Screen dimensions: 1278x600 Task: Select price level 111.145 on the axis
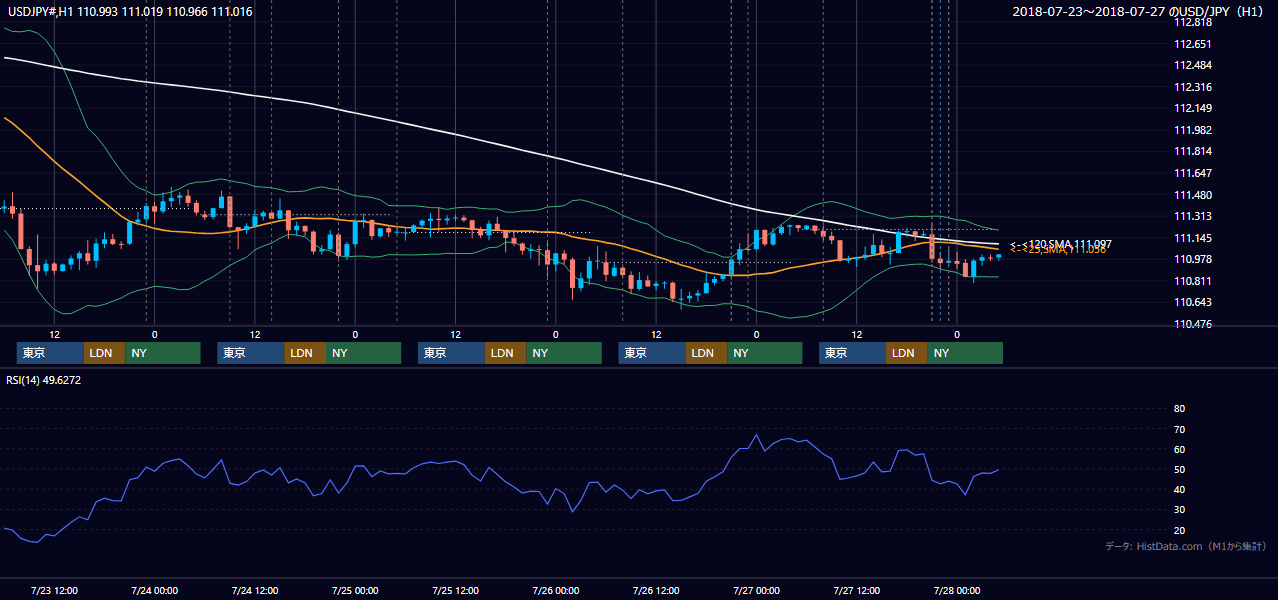[x=1193, y=238]
